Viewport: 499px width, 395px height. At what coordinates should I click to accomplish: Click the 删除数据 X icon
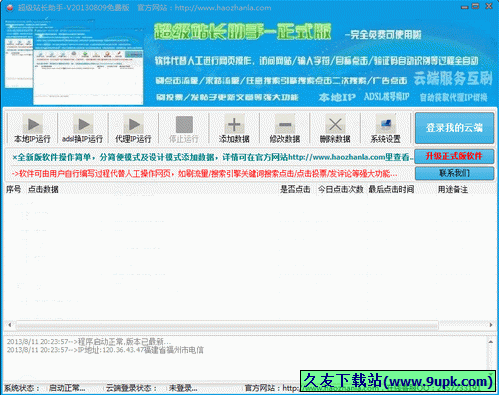click(335, 124)
